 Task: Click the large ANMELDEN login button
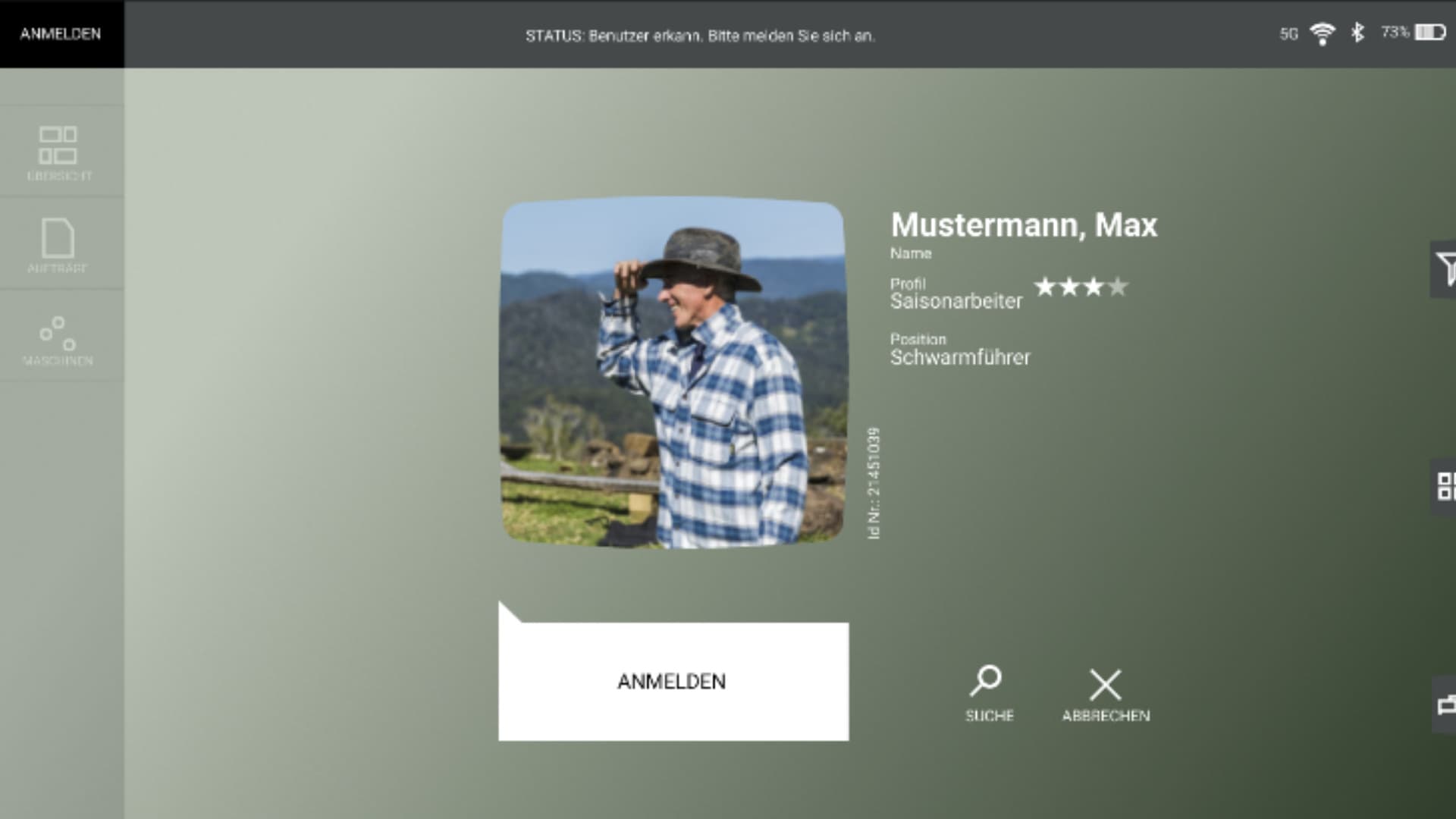point(673,681)
